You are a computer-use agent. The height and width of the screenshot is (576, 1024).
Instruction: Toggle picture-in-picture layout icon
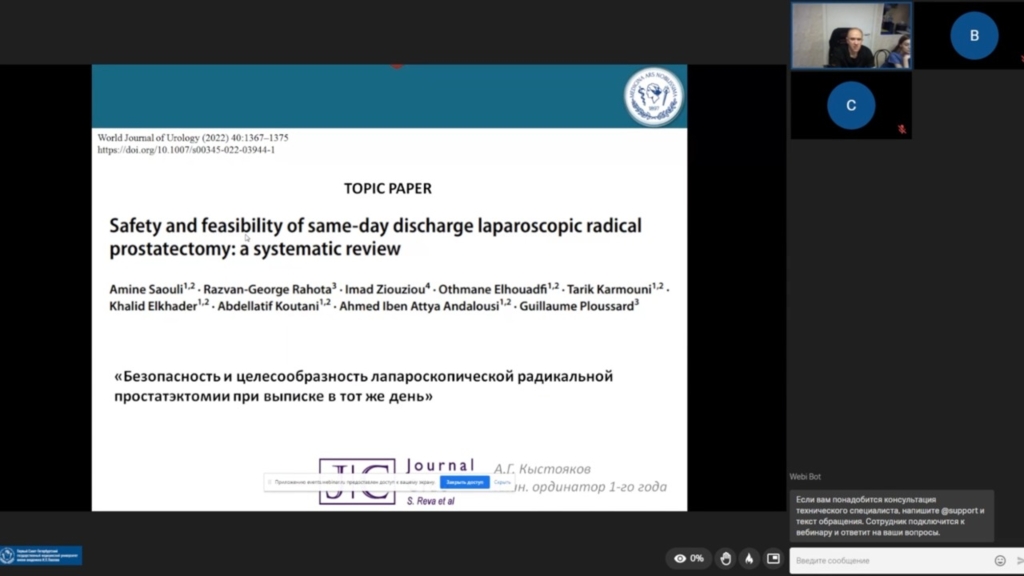773,558
